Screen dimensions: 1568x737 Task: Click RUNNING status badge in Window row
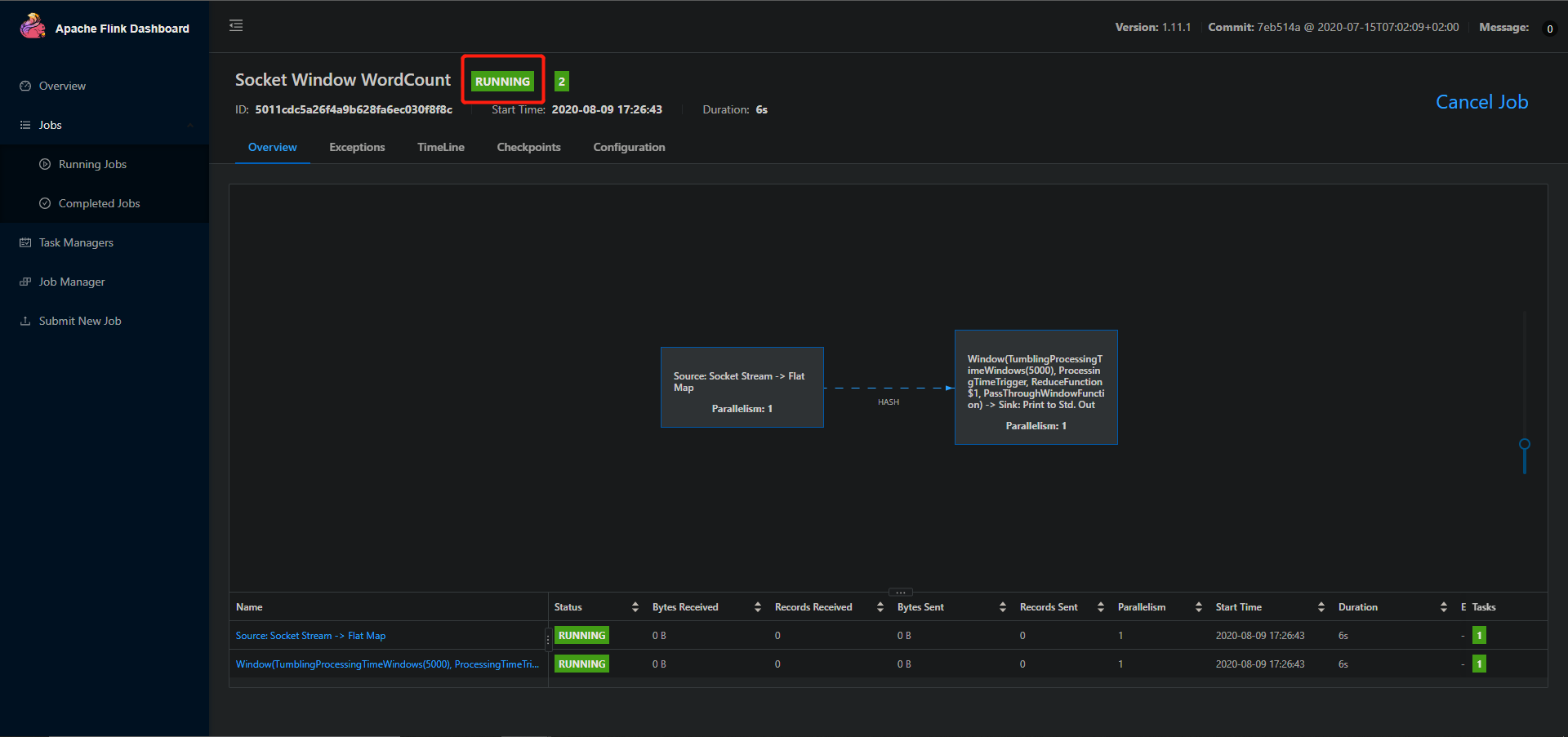[x=581, y=664]
